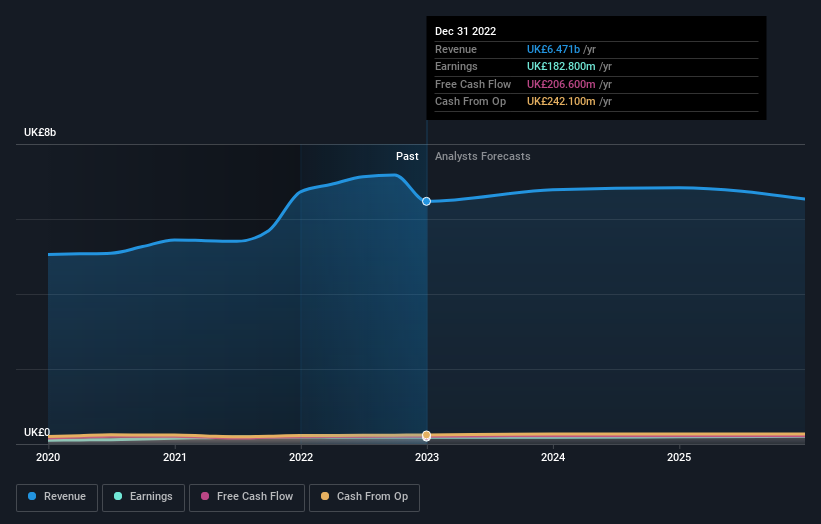The width and height of the screenshot is (821, 524).
Task: Click the orange Cash From Op dot
Action: (325, 496)
